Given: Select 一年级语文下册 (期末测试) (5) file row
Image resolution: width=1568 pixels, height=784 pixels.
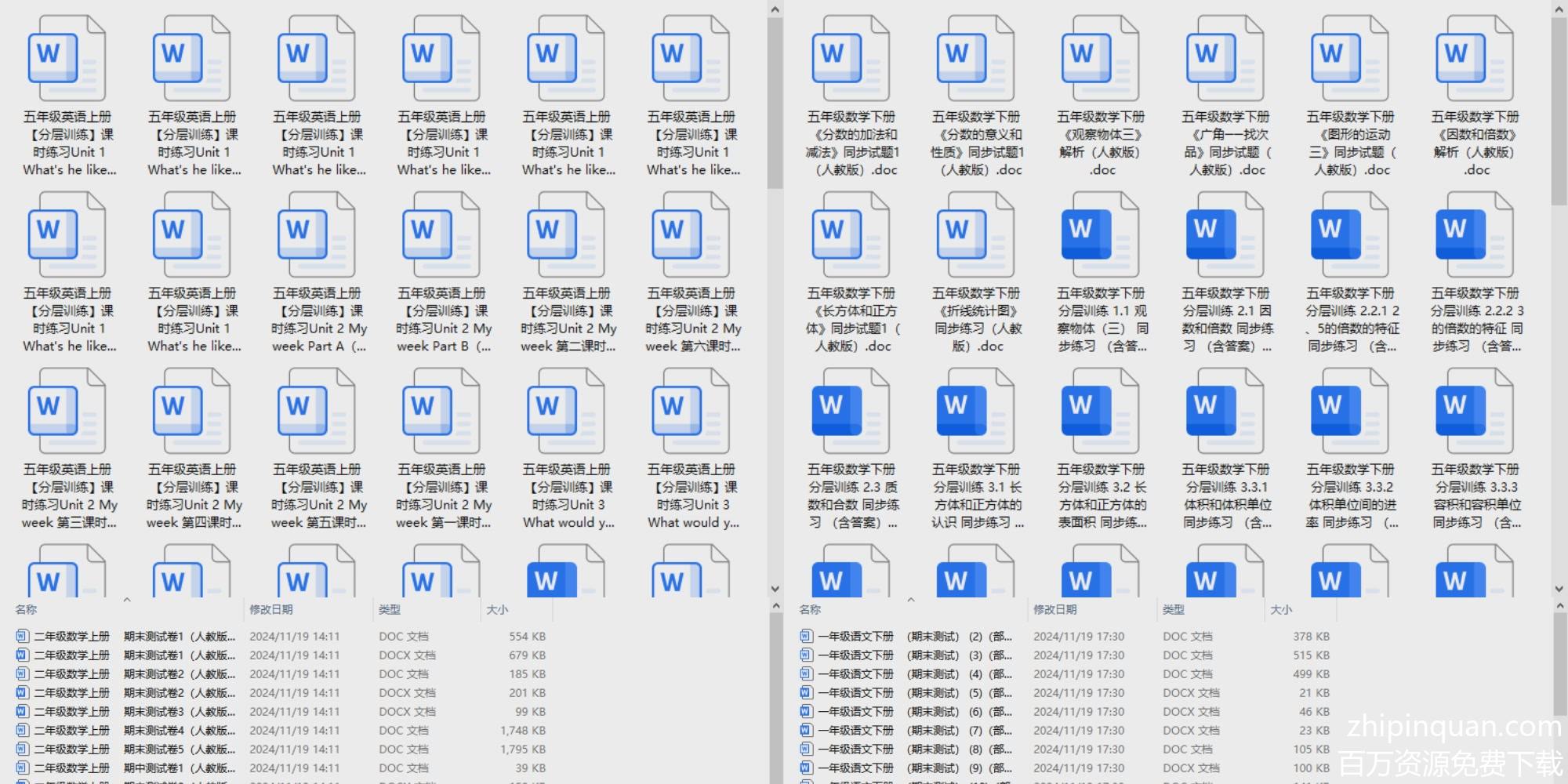Looking at the screenshot, I should click(1065, 693).
